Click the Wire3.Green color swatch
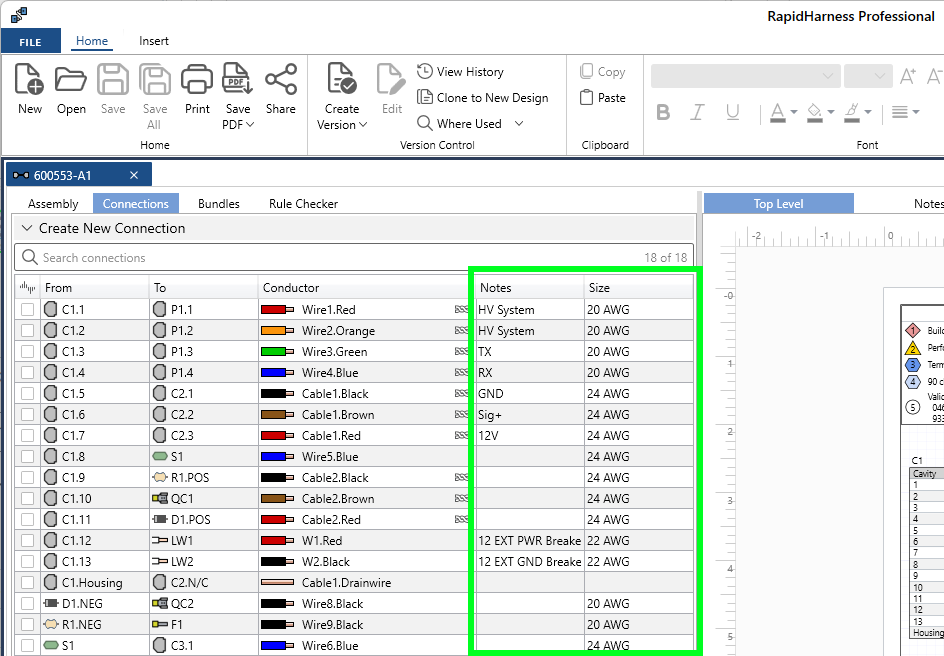The height and width of the screenshot is (656, 944). (x=277, y=351)
